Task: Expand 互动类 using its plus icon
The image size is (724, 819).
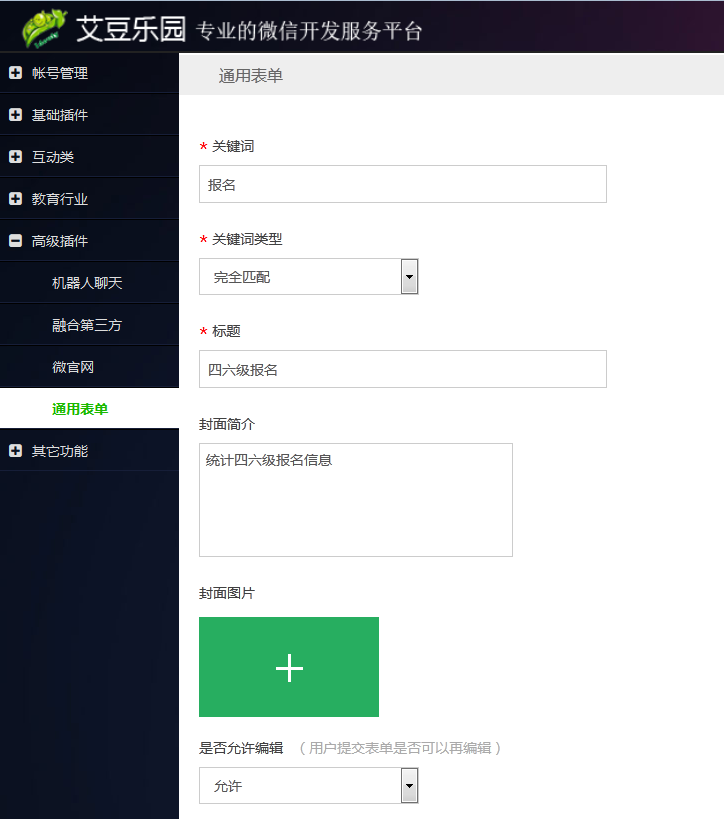Action: [x=15, y=157]
